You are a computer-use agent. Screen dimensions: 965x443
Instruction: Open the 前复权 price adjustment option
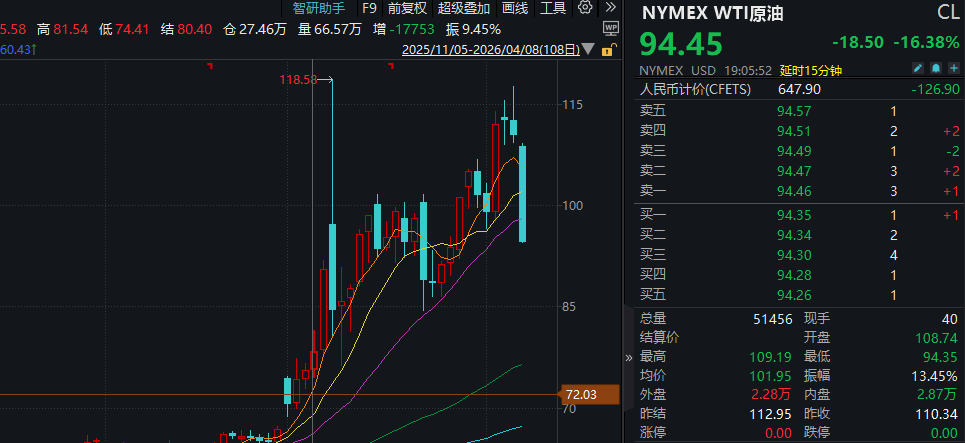click(408, 8)
